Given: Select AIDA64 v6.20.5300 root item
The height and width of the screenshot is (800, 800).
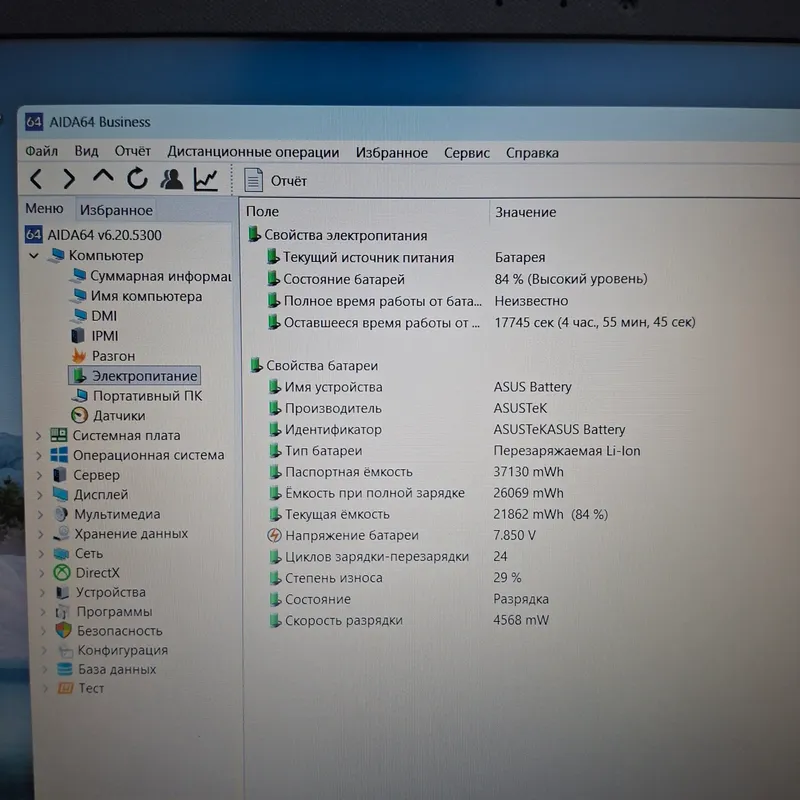Looking at the screenshot, I should [93, 235].
